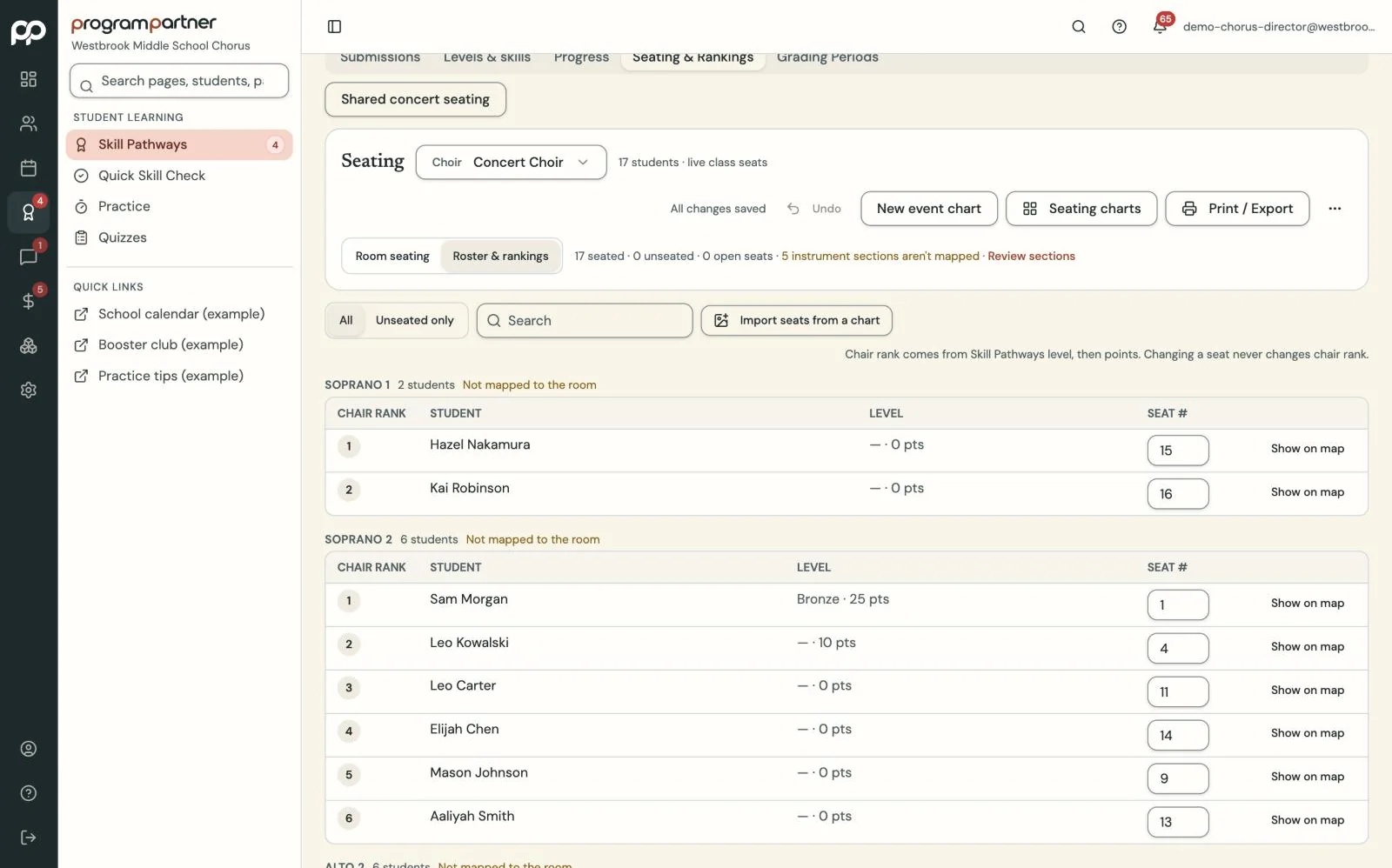Click the help icon in the left rail
The image size is (1392, 868).
point(29,793)
